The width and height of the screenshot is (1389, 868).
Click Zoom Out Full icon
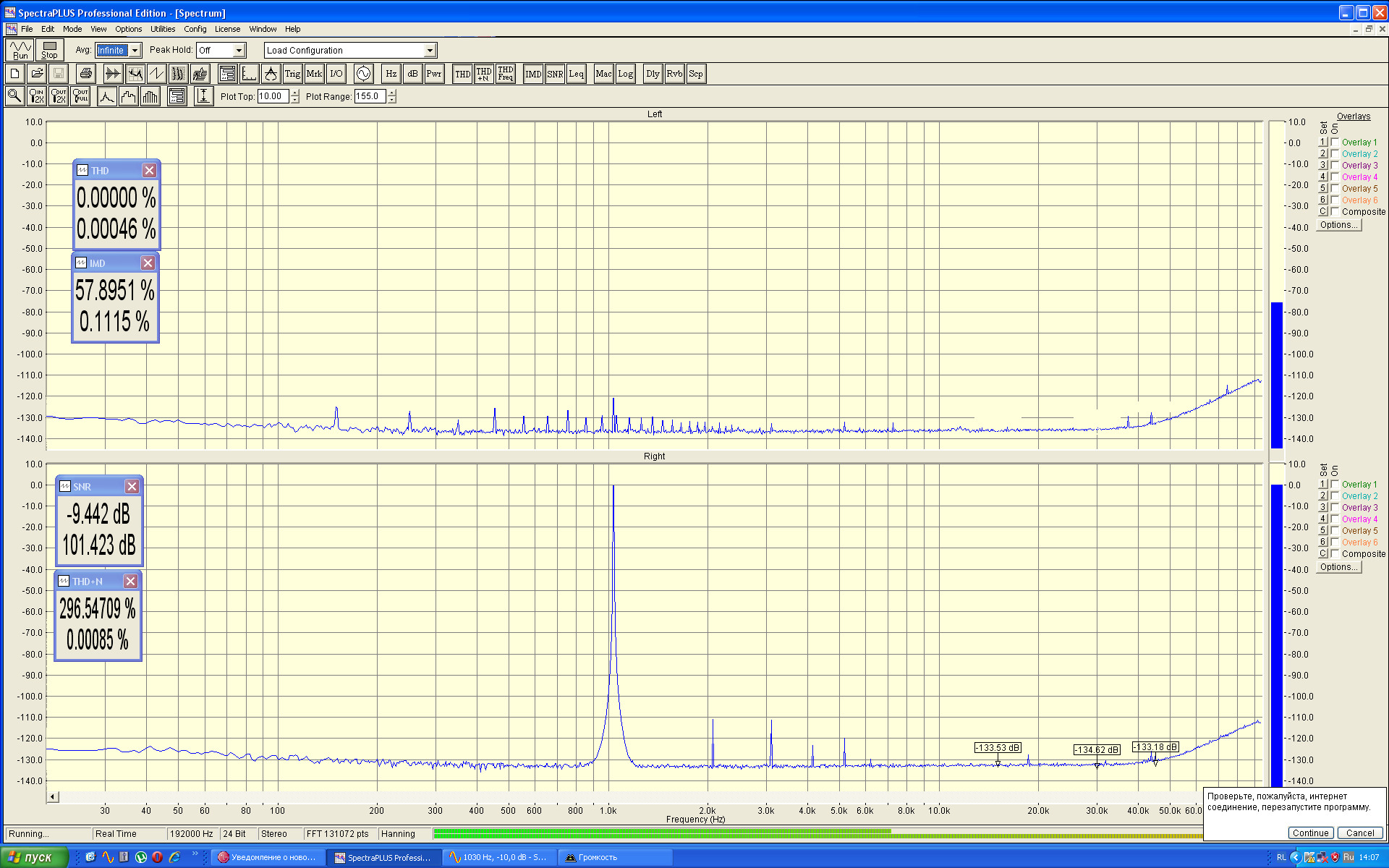click(80, 96)
